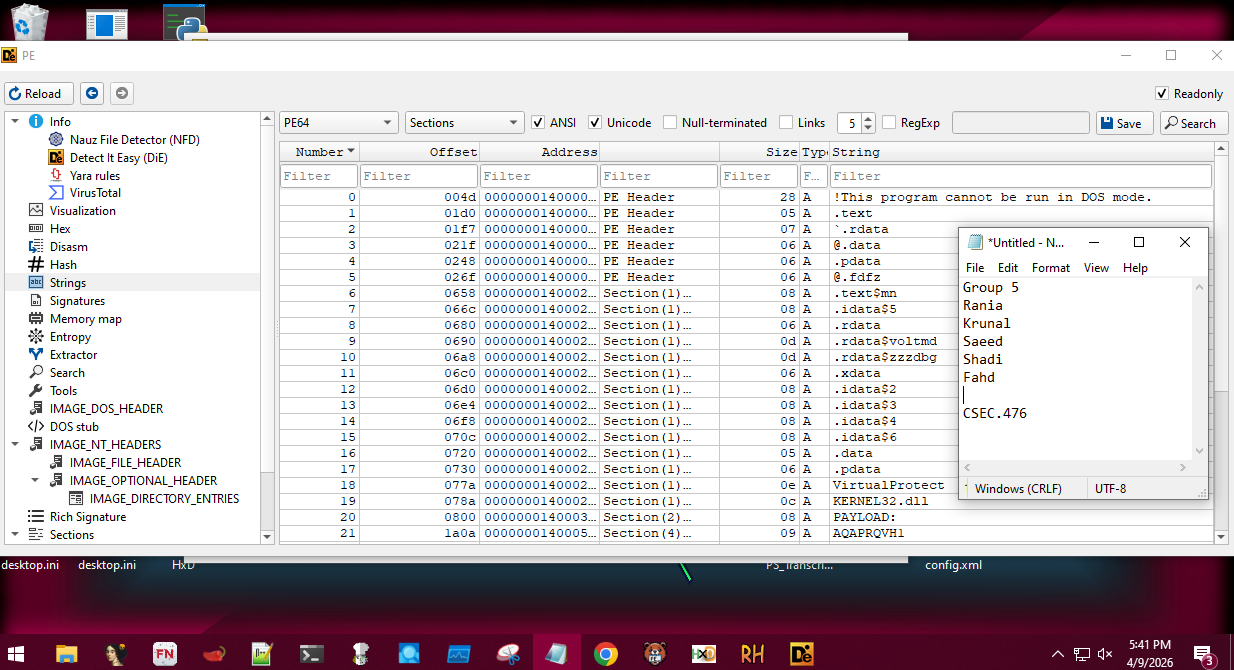Click the Offset column header
The width and height of the screenshot is (1234, 670).
419,152
